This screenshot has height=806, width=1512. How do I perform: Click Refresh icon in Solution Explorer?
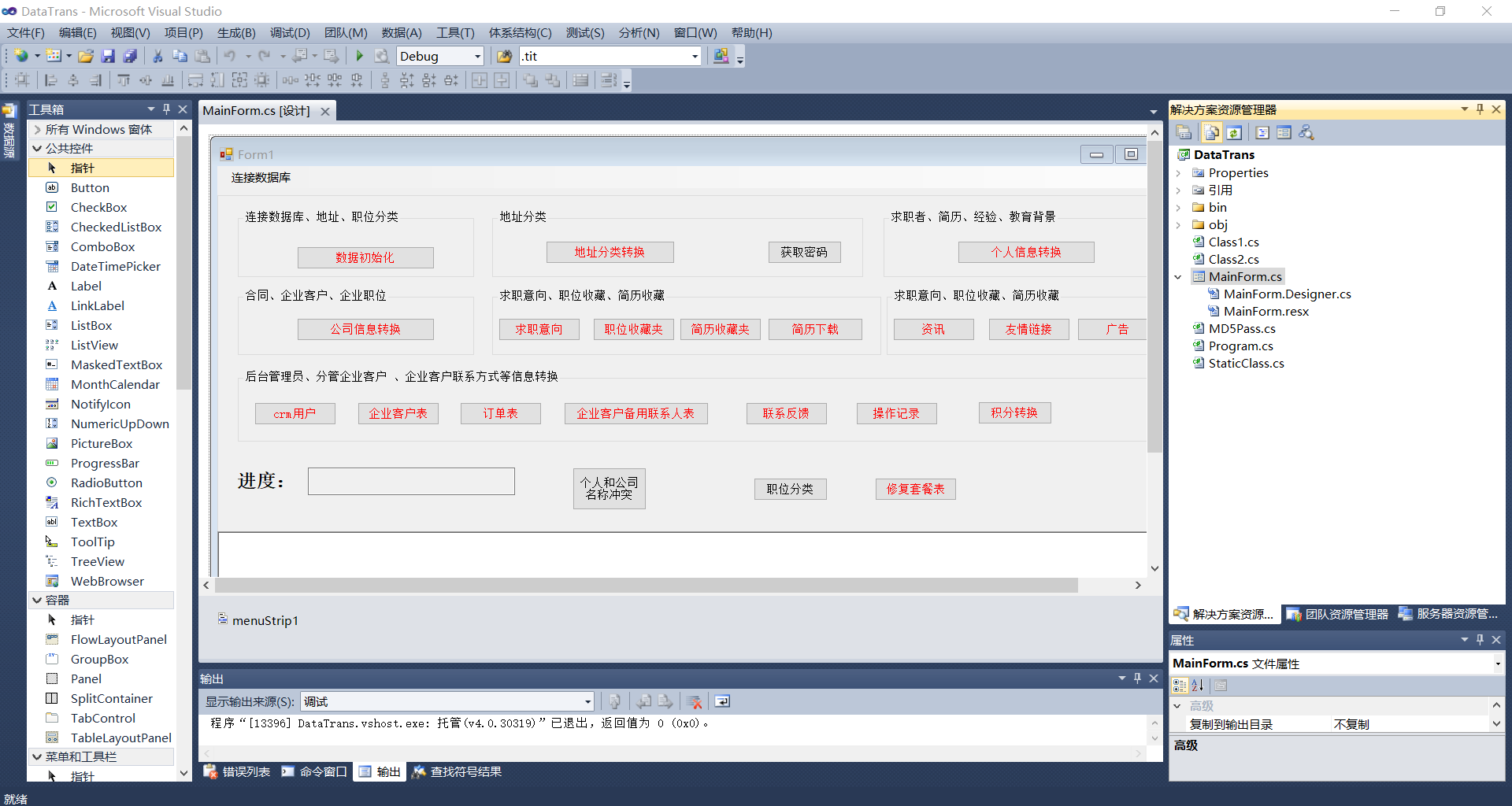coord(1234,132)
